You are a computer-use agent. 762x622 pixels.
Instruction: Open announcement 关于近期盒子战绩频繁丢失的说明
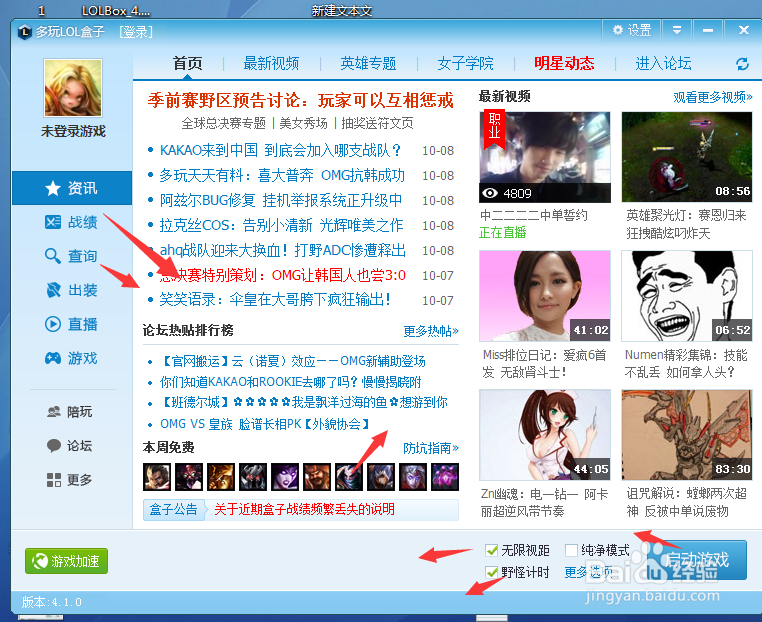pyautogui.click(x=304, y=509)
